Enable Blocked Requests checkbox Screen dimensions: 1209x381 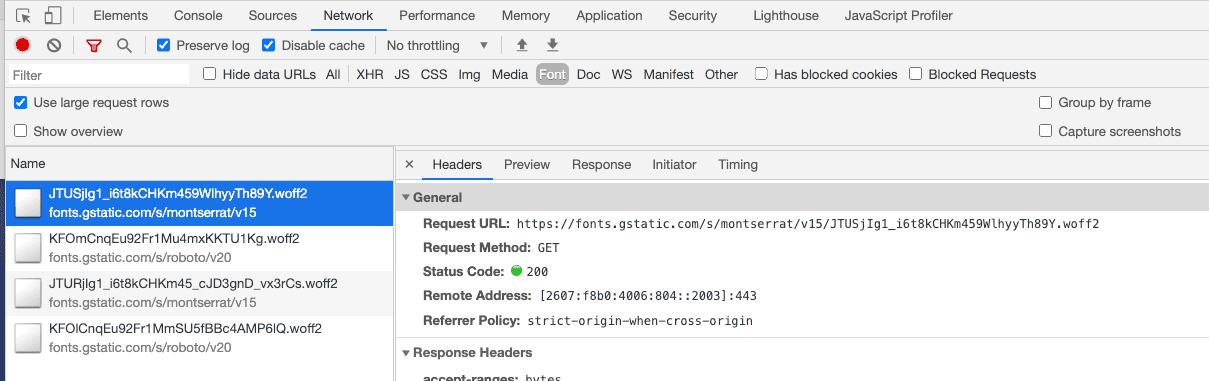(x=915, y=74)
